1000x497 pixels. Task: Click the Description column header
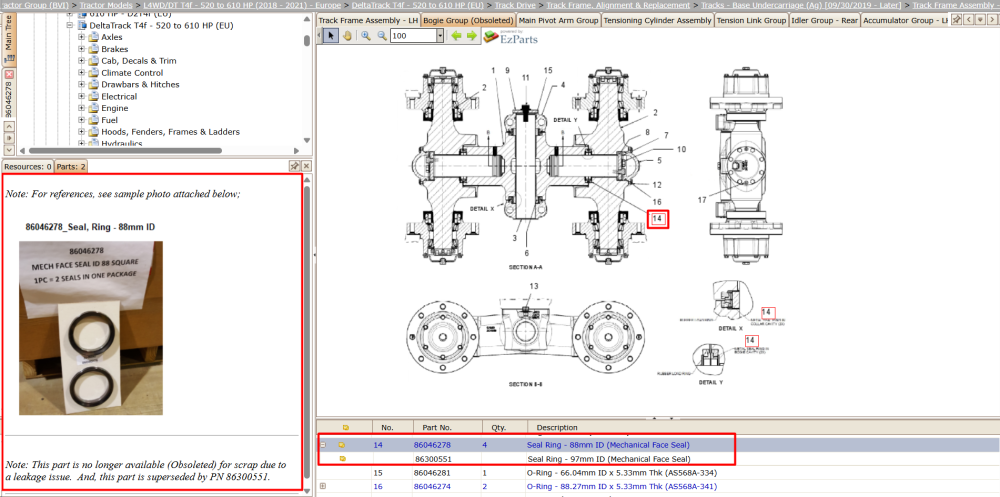[x=557, y=427]
